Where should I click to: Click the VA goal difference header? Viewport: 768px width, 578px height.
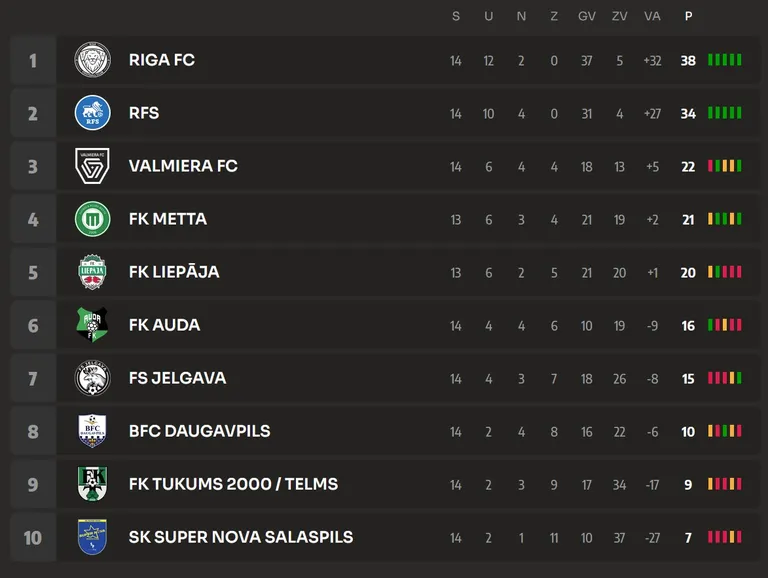point(652,16)
